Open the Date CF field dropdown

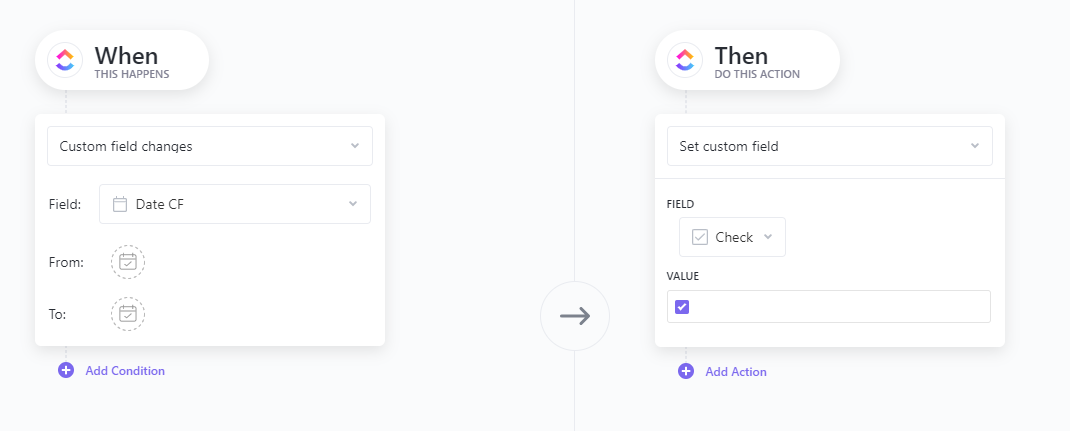point(235,204)
